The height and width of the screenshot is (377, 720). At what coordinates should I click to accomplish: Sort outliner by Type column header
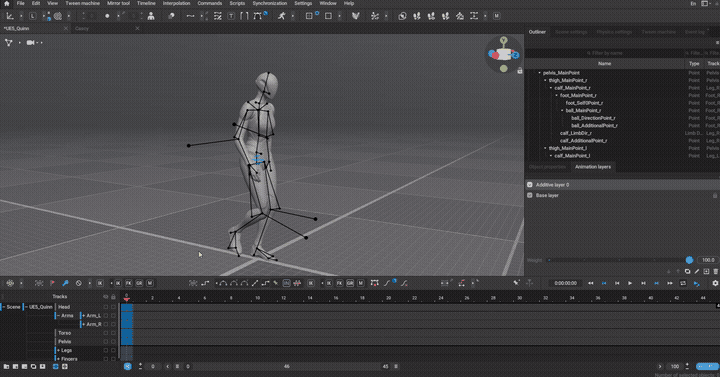pyautogui.click(x=694, y=63)
